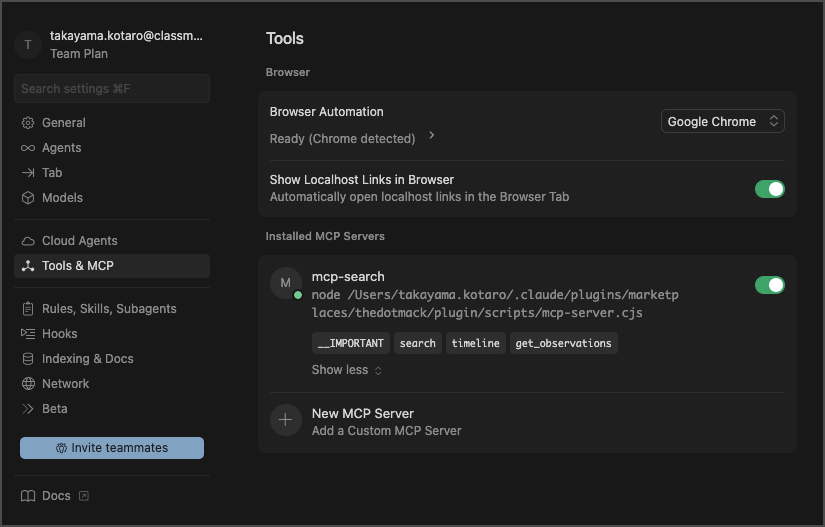Click the Indexing & Docs database icon
825x527 pixels.
pos(28,359)
